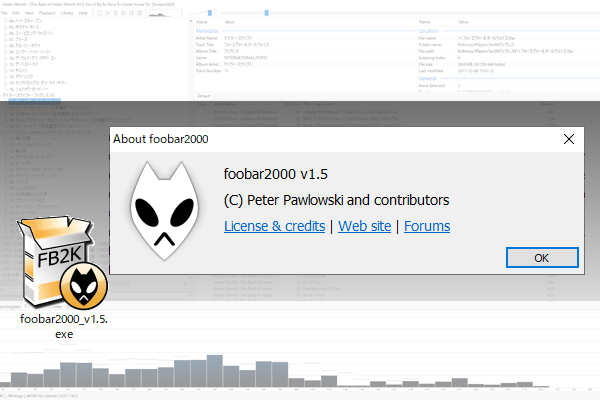600x400 pixels.
Task: Click the General section heading
Action: tap(427, 78)
